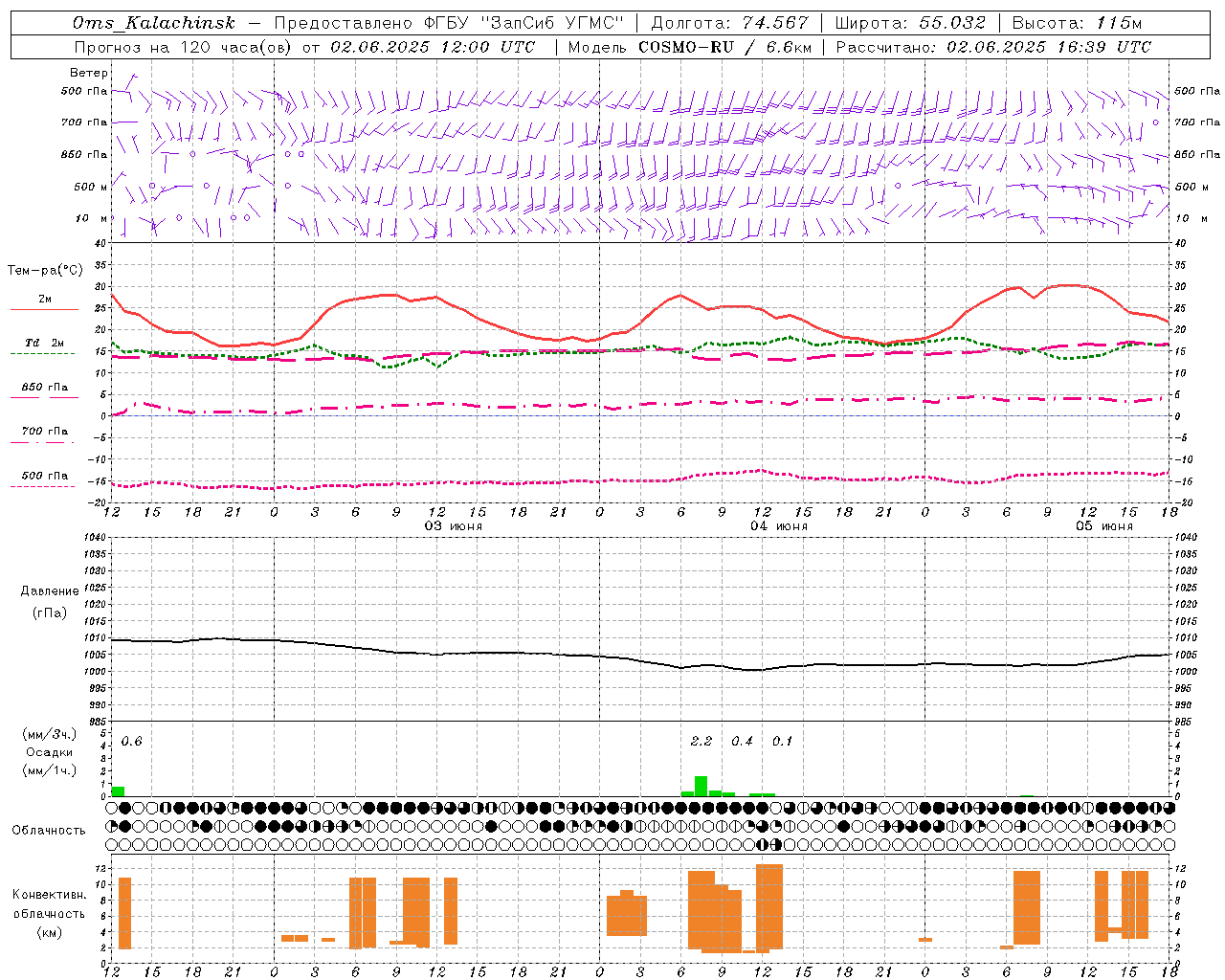
Task: Click the (км) unit label
Action: [x=50, y=932]
